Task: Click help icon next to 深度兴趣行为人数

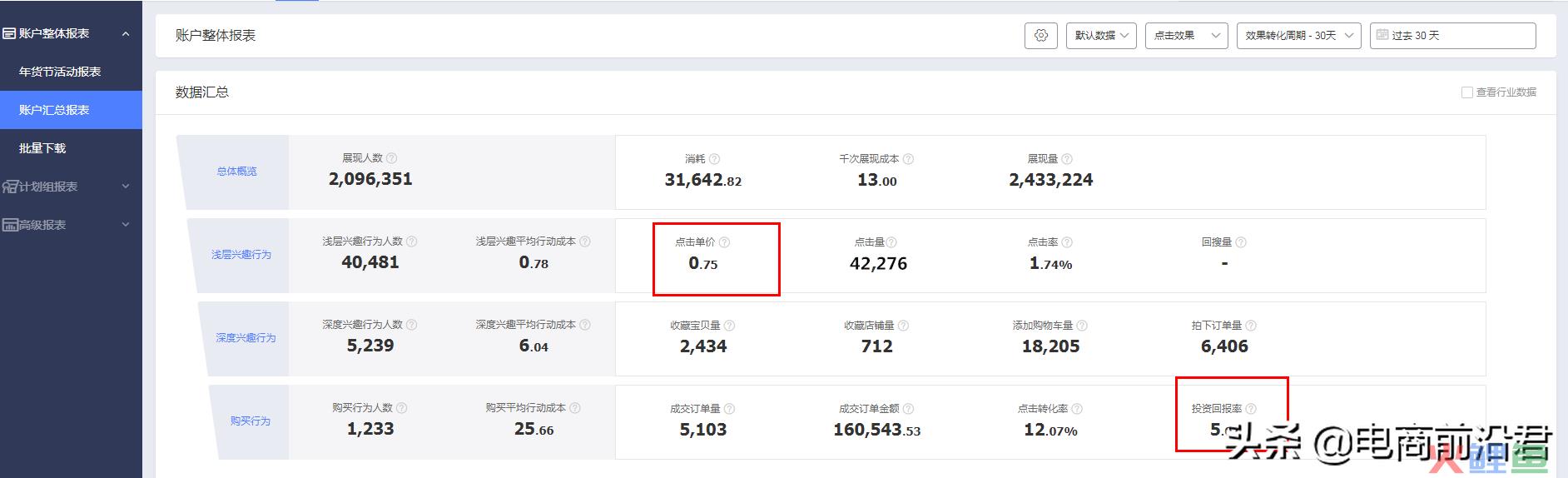Action: coord(411,325)
